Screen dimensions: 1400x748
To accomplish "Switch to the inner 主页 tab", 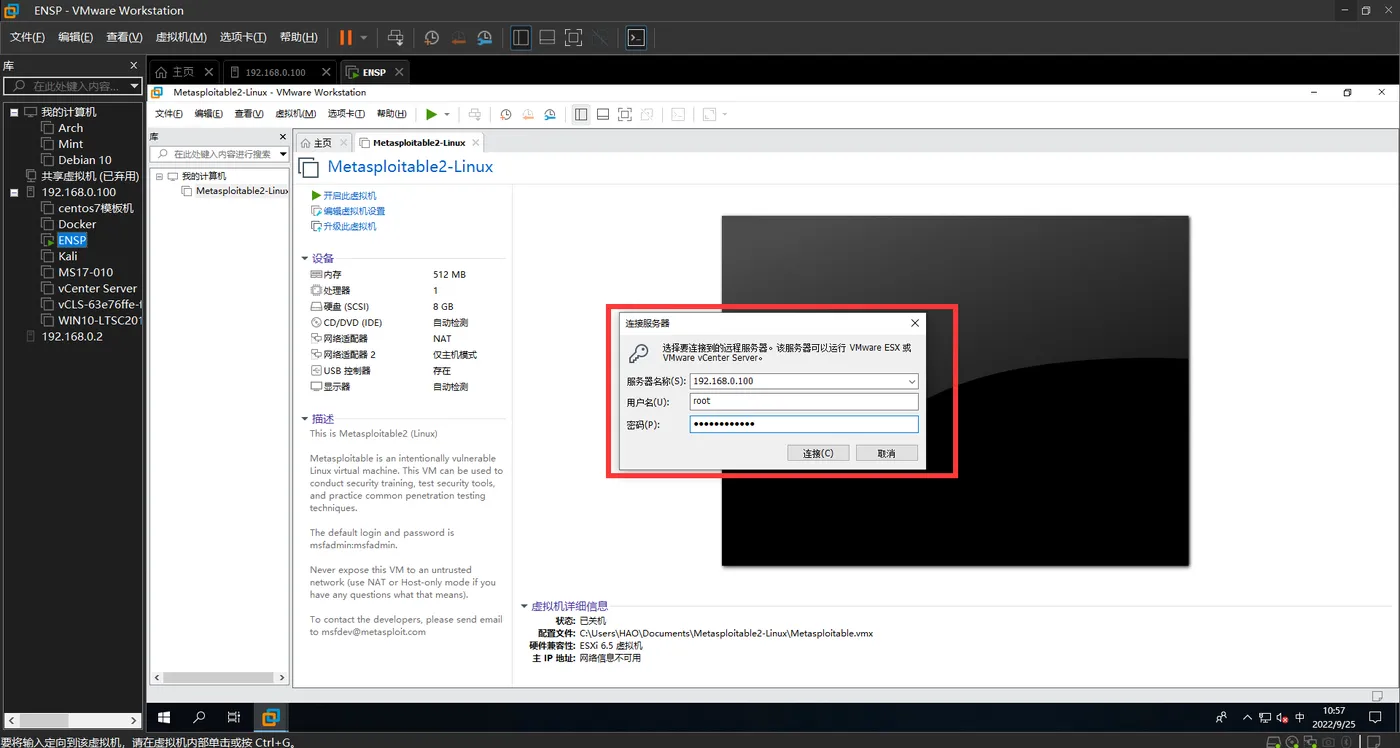I will 323,143.
